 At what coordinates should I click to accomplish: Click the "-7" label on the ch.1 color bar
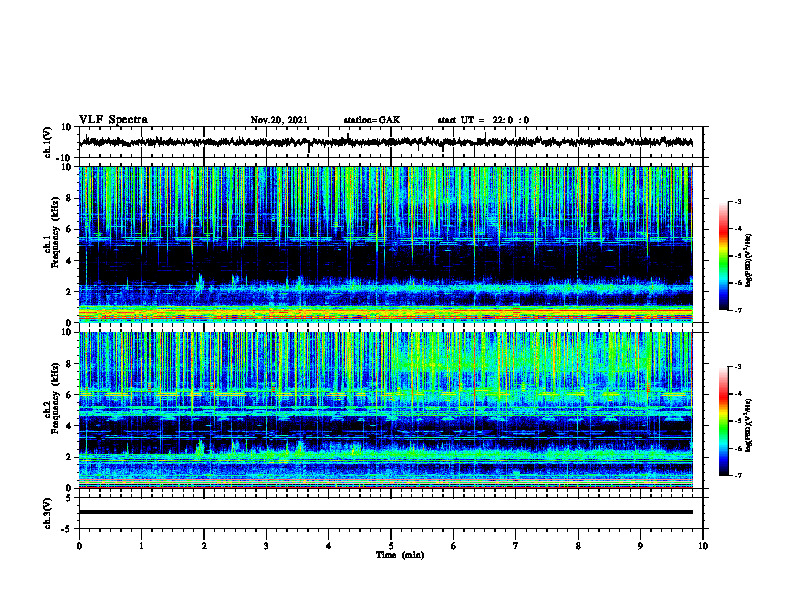(x=738, y=310)
